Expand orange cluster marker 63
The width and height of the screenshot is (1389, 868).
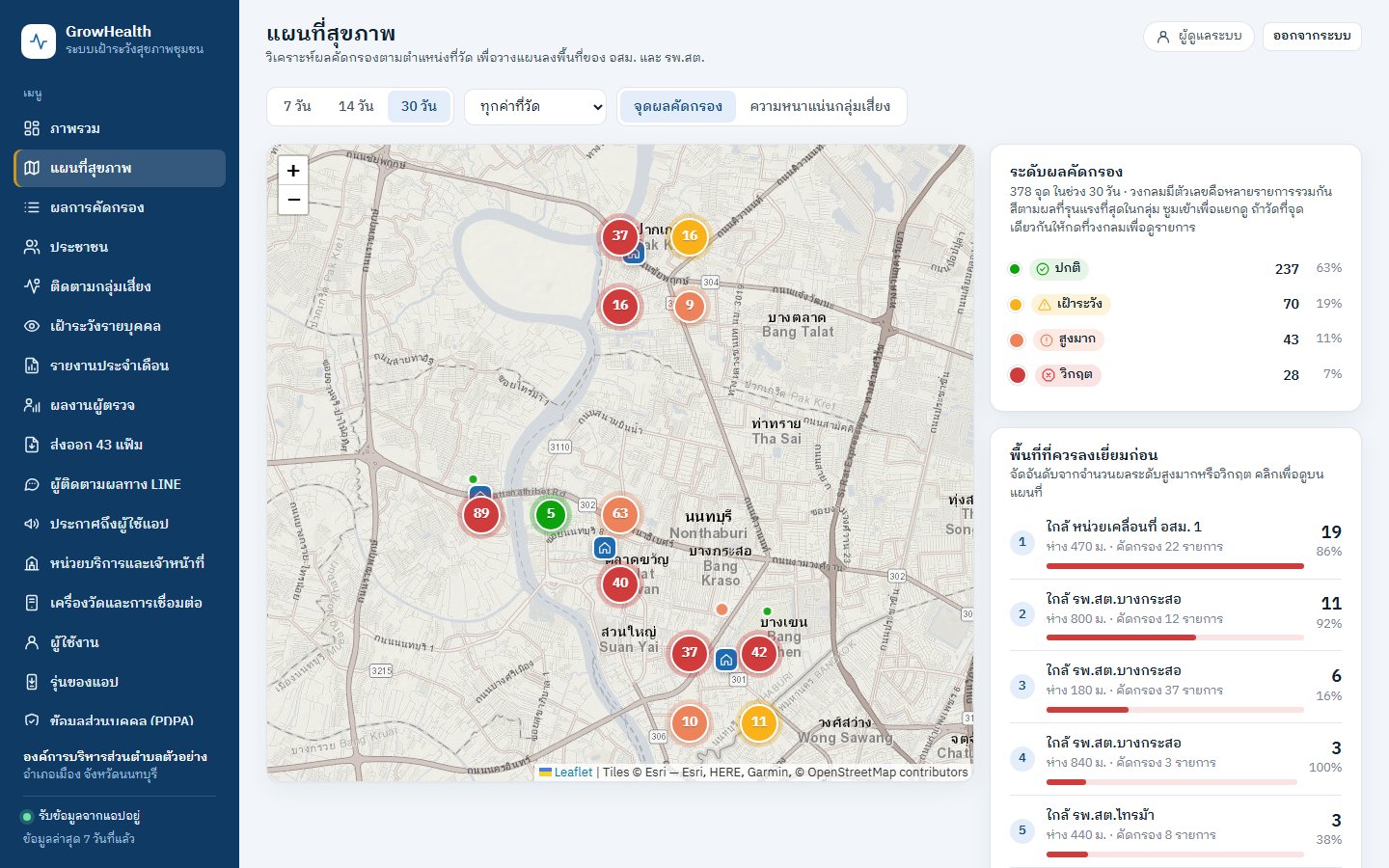tap(620, 514)
